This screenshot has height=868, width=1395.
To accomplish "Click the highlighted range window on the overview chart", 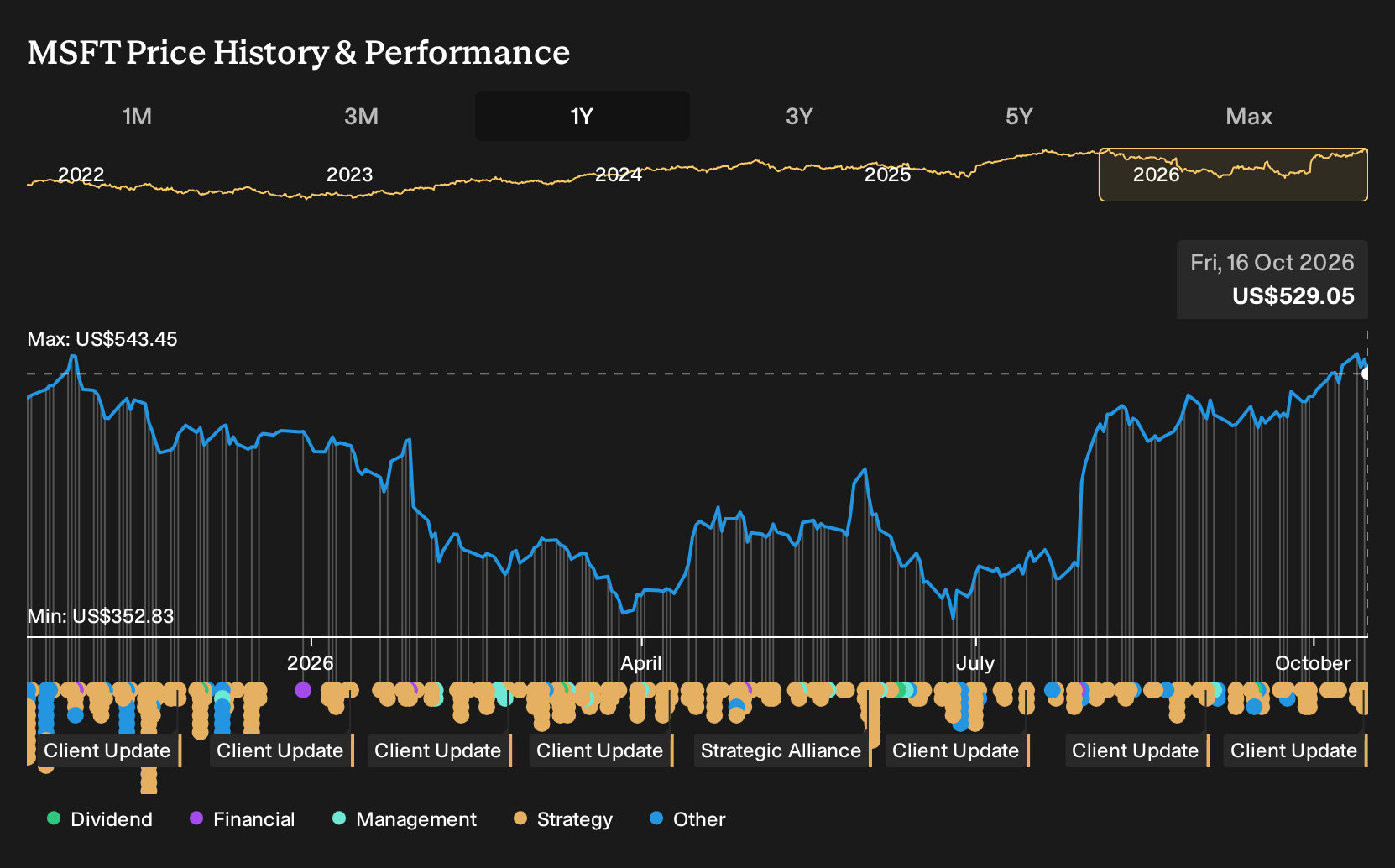I will [x=1233, y=175].
